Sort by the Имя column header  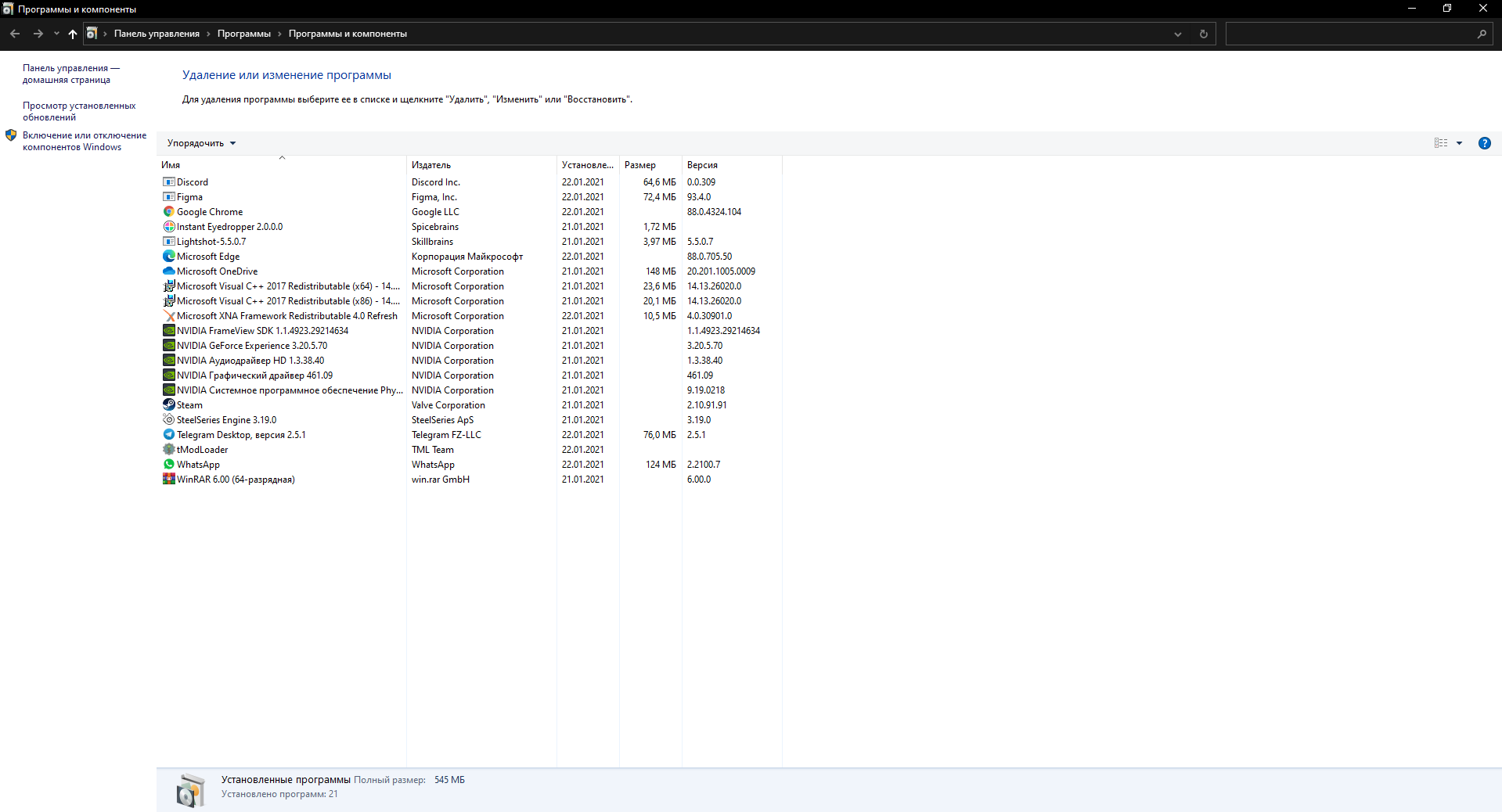(282, 165)
